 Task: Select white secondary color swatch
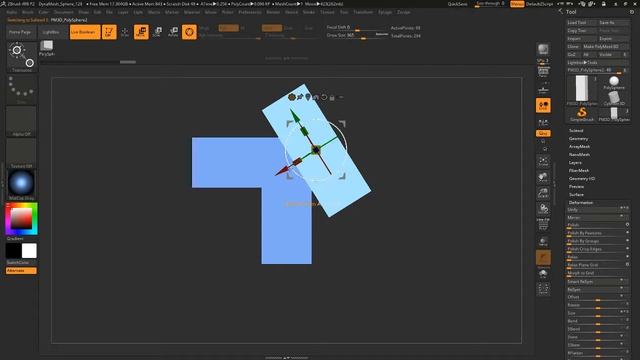click(29, 251)
